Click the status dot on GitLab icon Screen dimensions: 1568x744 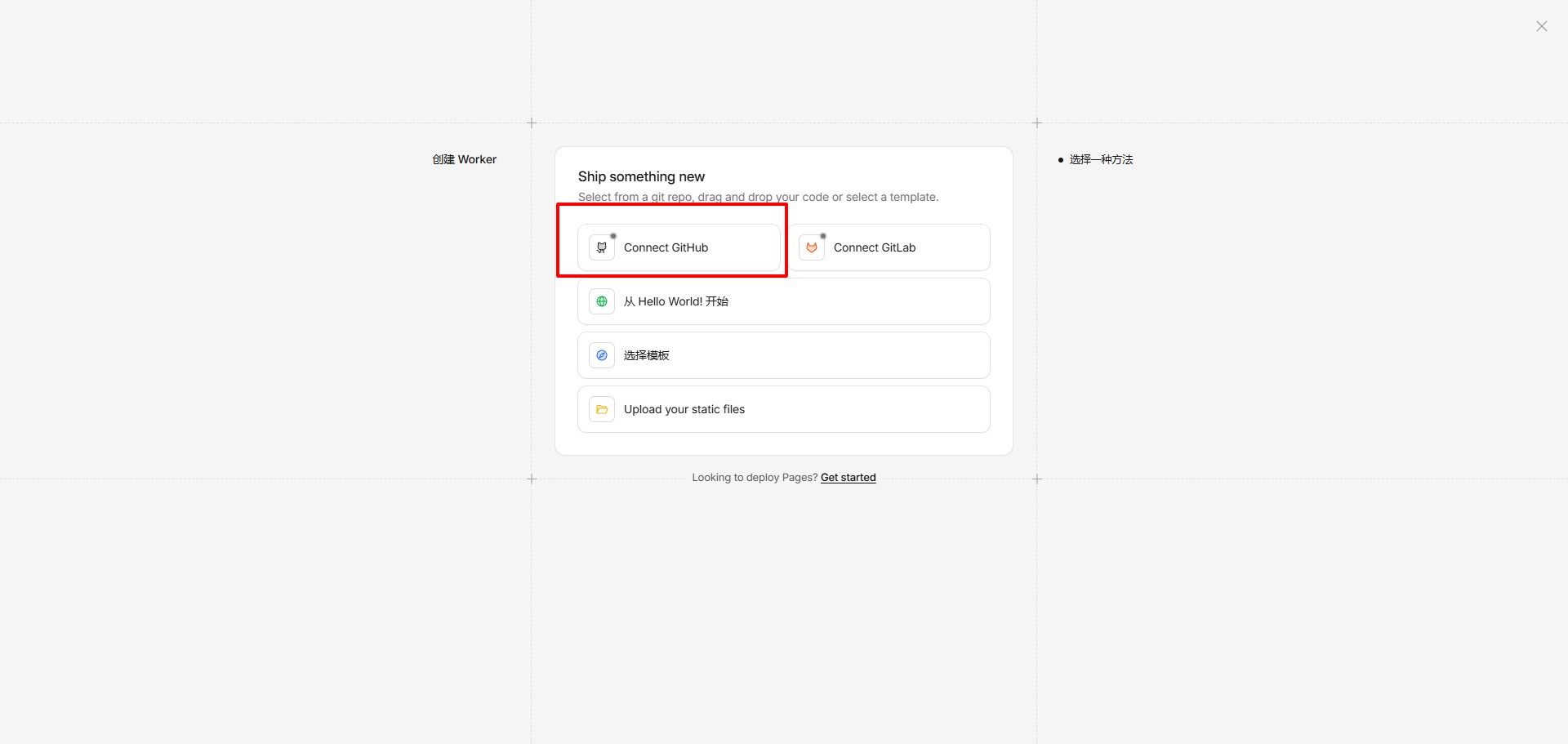click(x=823, y=236)
